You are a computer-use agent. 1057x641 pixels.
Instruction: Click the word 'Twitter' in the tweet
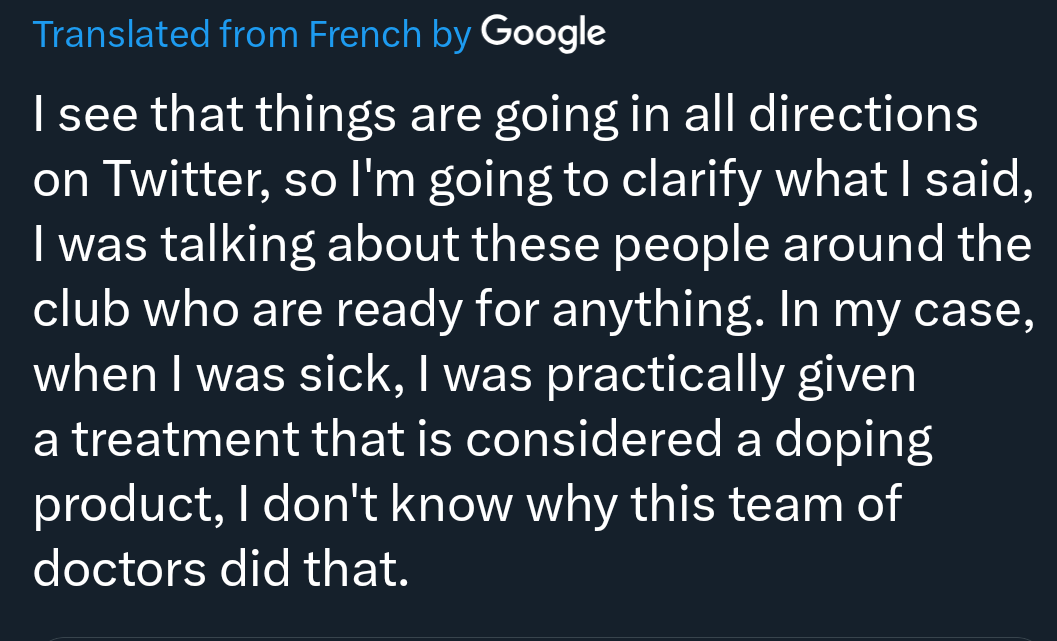[187, 179]
